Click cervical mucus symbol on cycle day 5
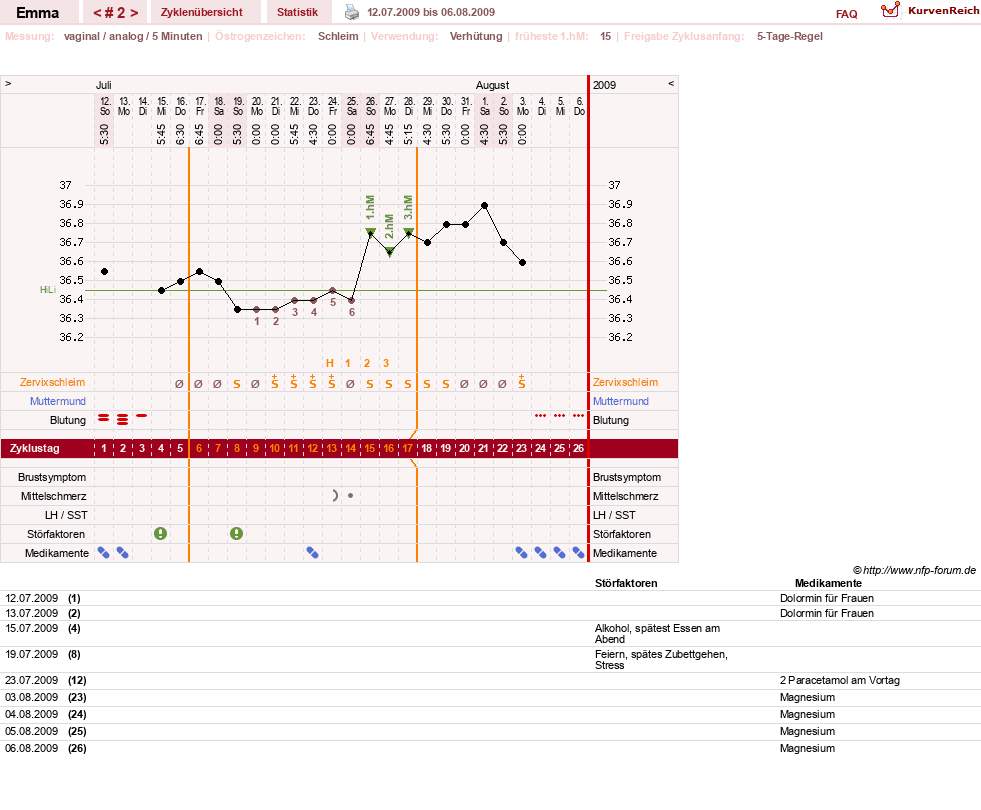 click(x=180, y=384)
